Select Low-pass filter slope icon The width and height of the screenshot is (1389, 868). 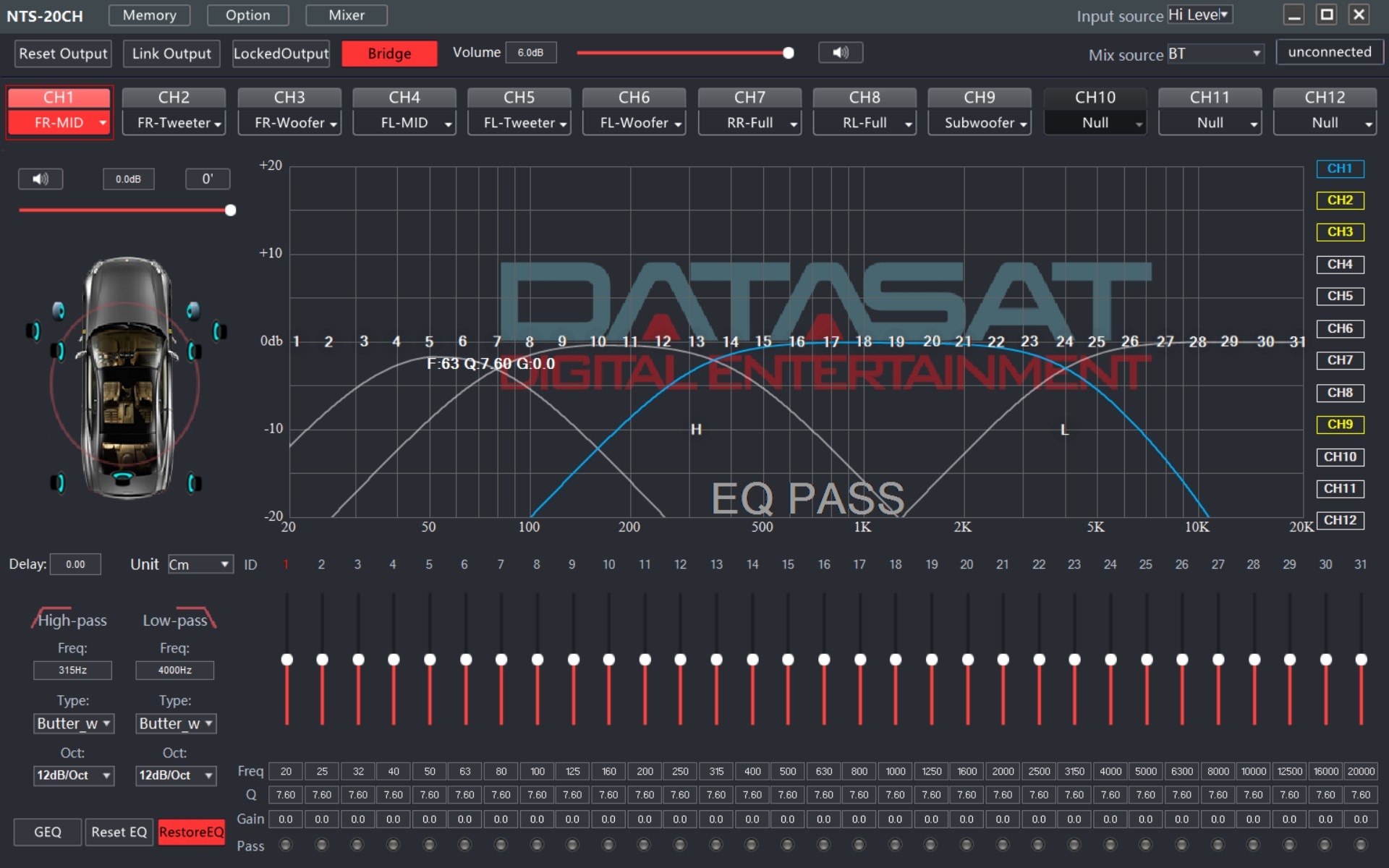click(x=197, y=617)
